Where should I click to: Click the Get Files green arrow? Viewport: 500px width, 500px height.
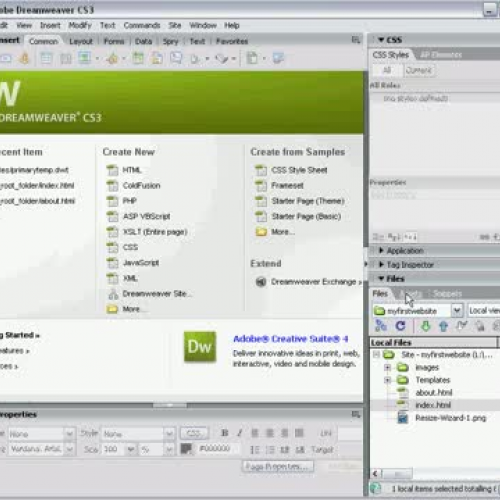tap(425, 326)
